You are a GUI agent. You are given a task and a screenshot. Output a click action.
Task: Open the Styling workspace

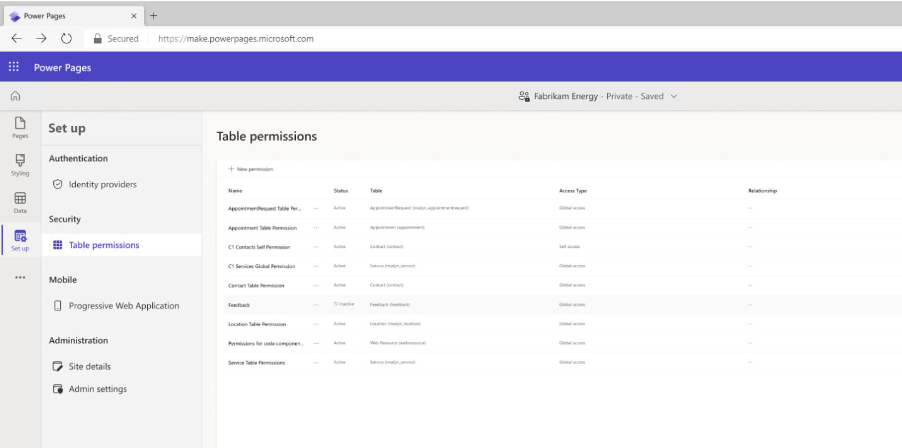point(19,164)
